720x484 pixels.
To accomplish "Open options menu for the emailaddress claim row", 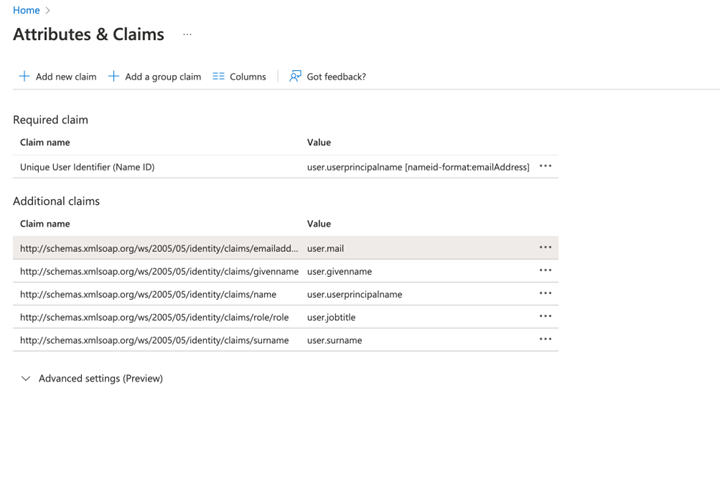I will point(545,248).
